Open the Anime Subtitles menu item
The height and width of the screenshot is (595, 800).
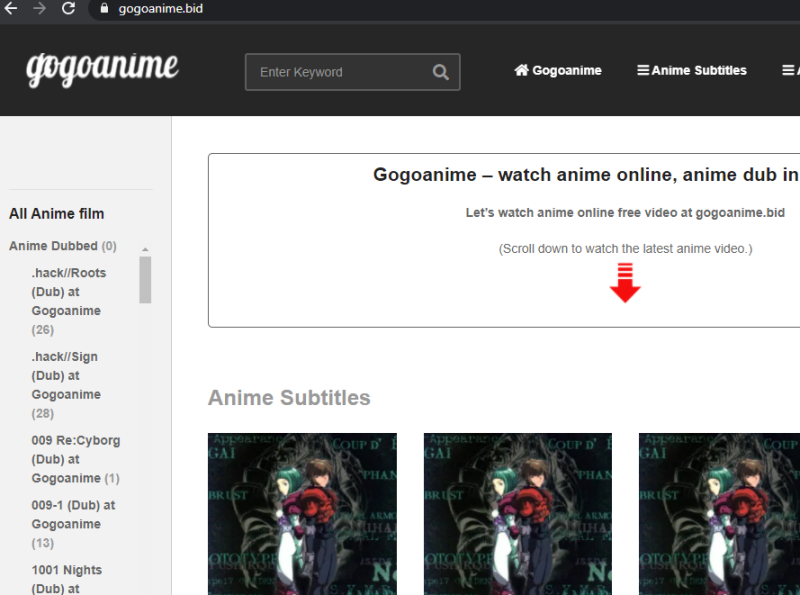pos(697,70)
